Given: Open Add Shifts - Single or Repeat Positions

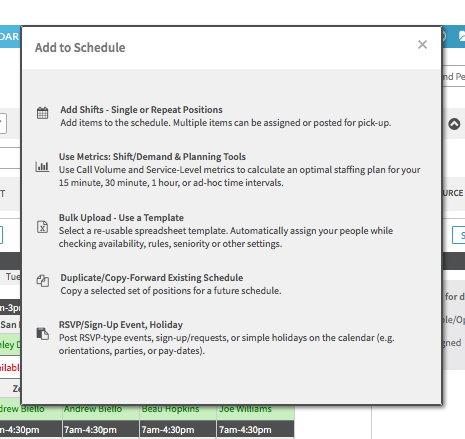Looking at the screenshot, I should pyautogui.click(x=141, y=110).
